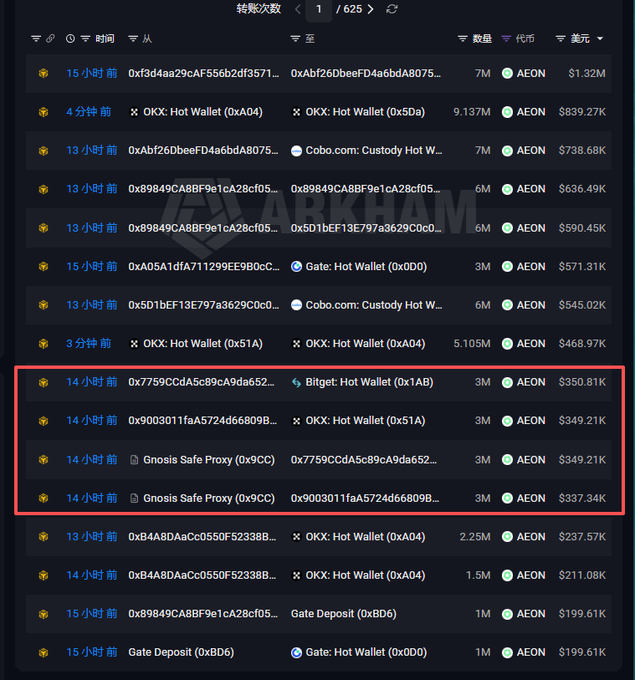Click the AEON token icon on the $1.32M row
The width and height of the screenshot is (635, 680).
pyautogui.click(x=507, y=73)
